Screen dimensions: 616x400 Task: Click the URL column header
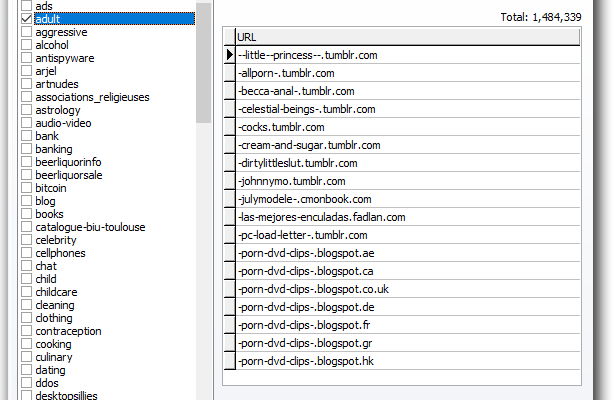coord(407,37)
